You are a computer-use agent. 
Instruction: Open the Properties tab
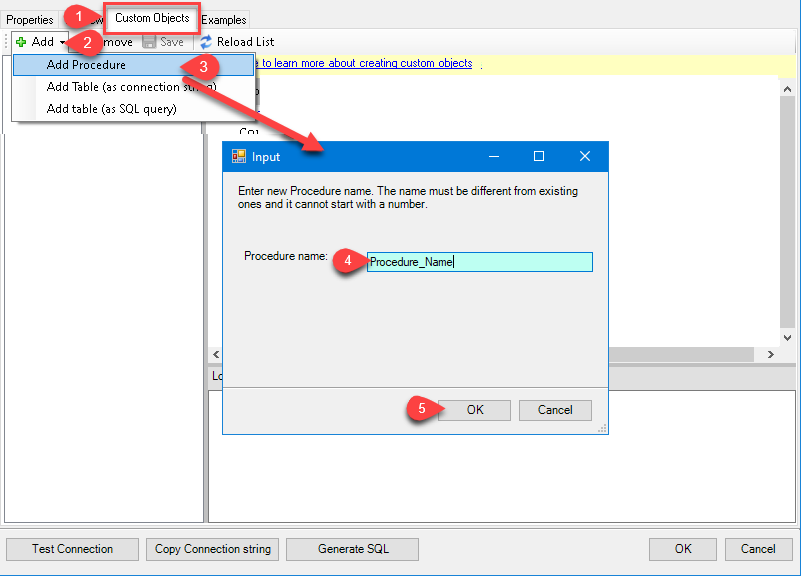[30, 20]
